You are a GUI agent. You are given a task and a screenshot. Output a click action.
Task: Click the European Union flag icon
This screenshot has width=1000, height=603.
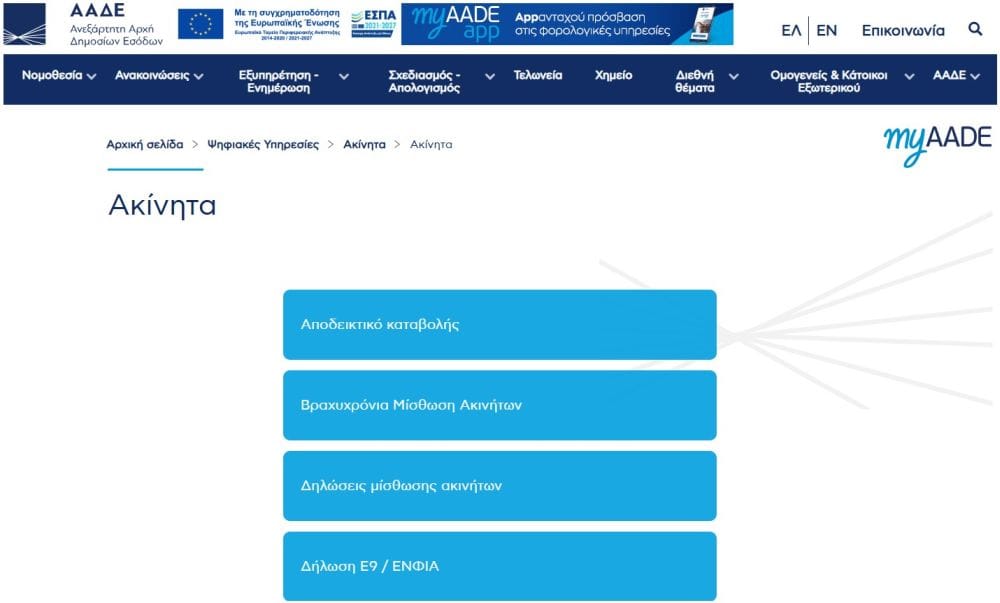pyautogui.click(x=202, y=22)
